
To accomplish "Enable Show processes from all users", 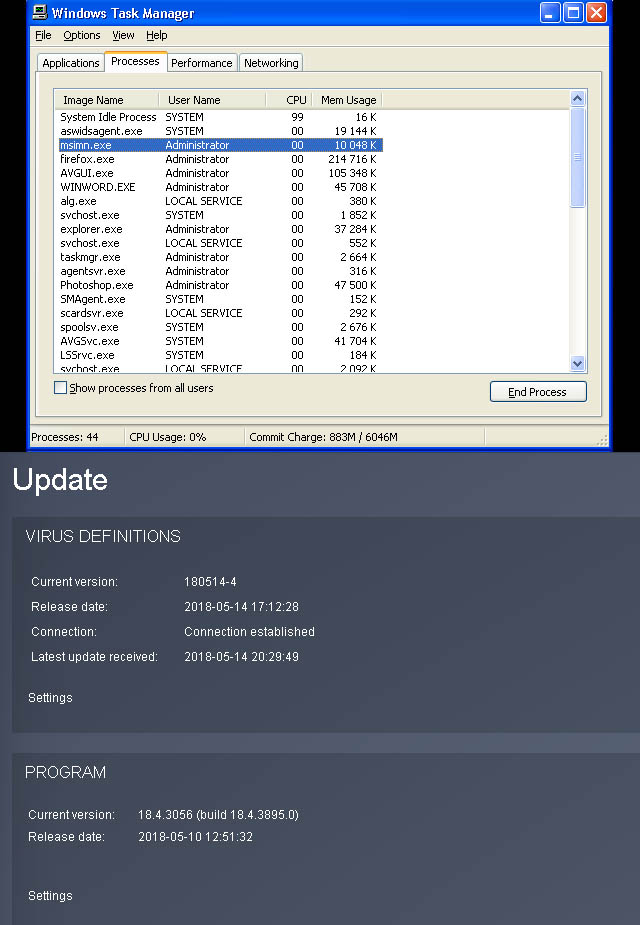I will [61, 388].
